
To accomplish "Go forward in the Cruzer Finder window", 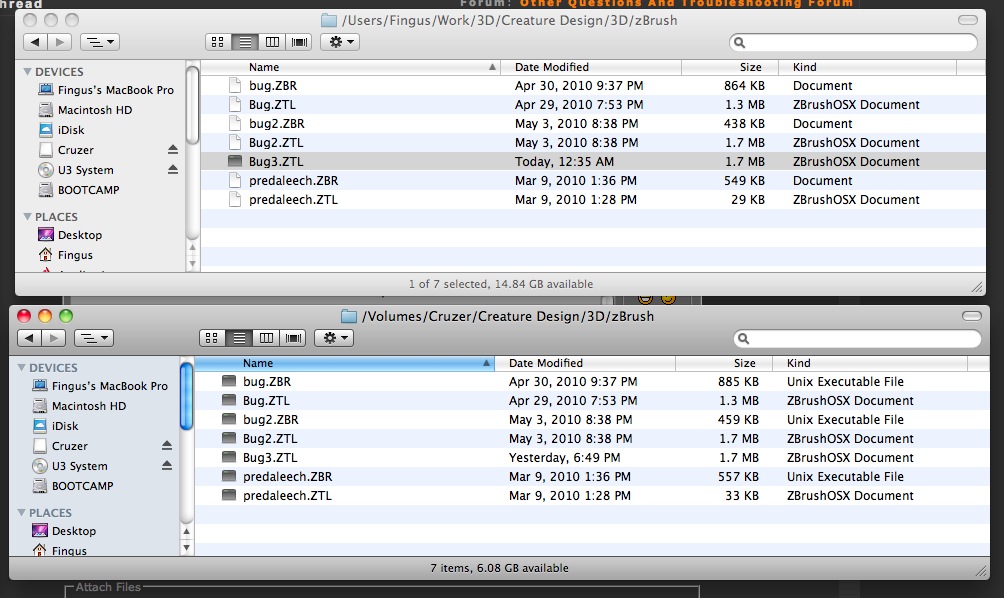I will click(54, 338).
